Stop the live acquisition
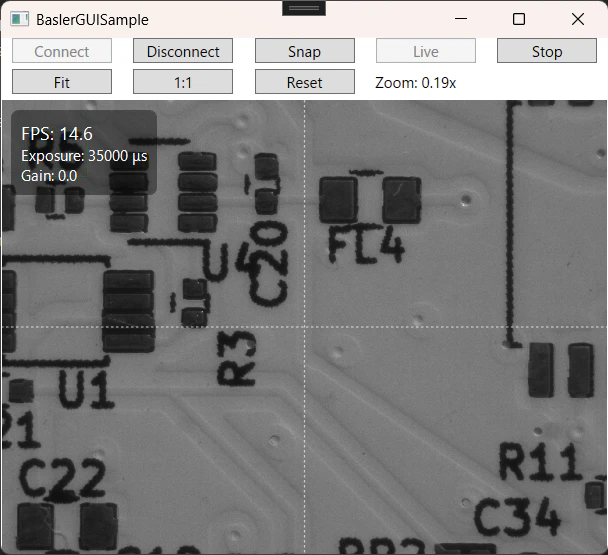Screen dimensions: 608x555 tap(547, 51)
